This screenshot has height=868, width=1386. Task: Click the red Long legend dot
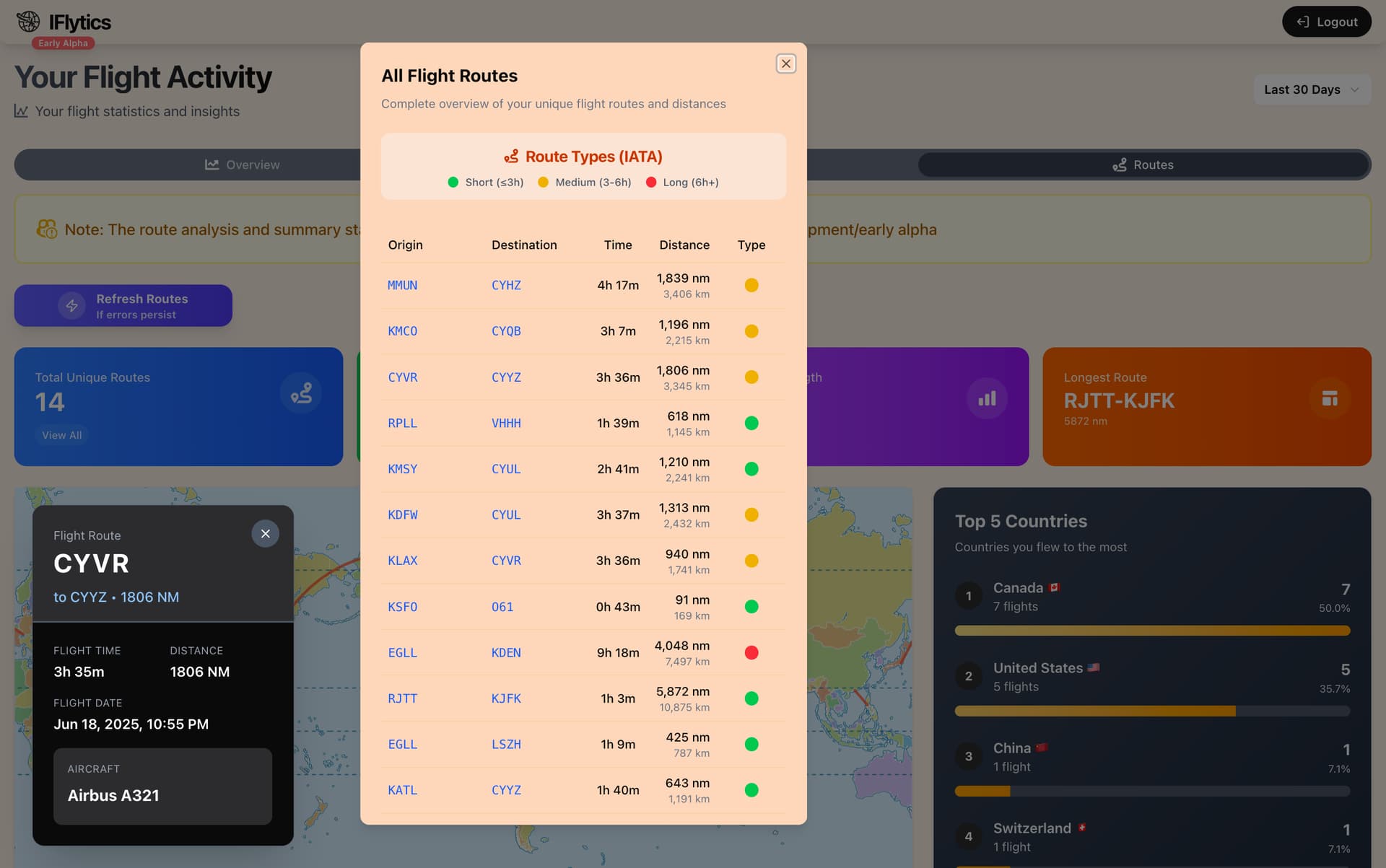coord(651,183)
